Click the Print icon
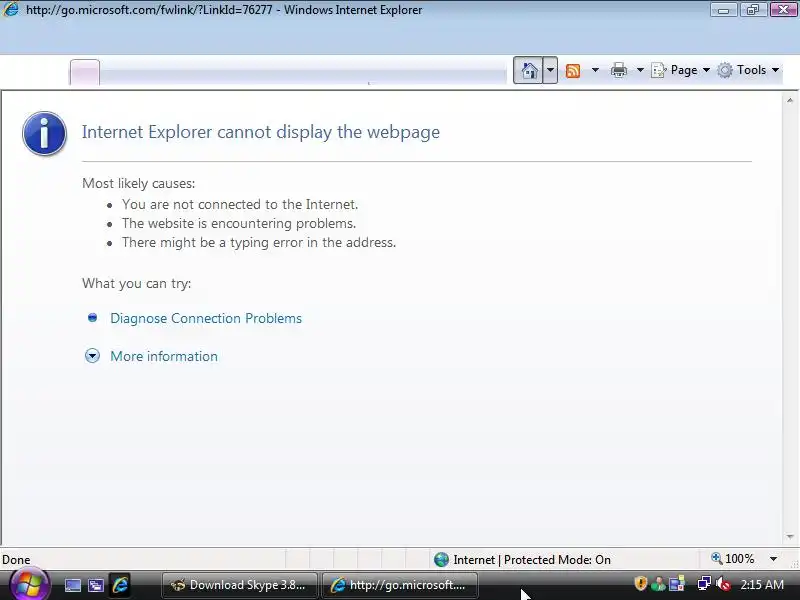Screen dimensions: 800x600 [x=619, y=70]
